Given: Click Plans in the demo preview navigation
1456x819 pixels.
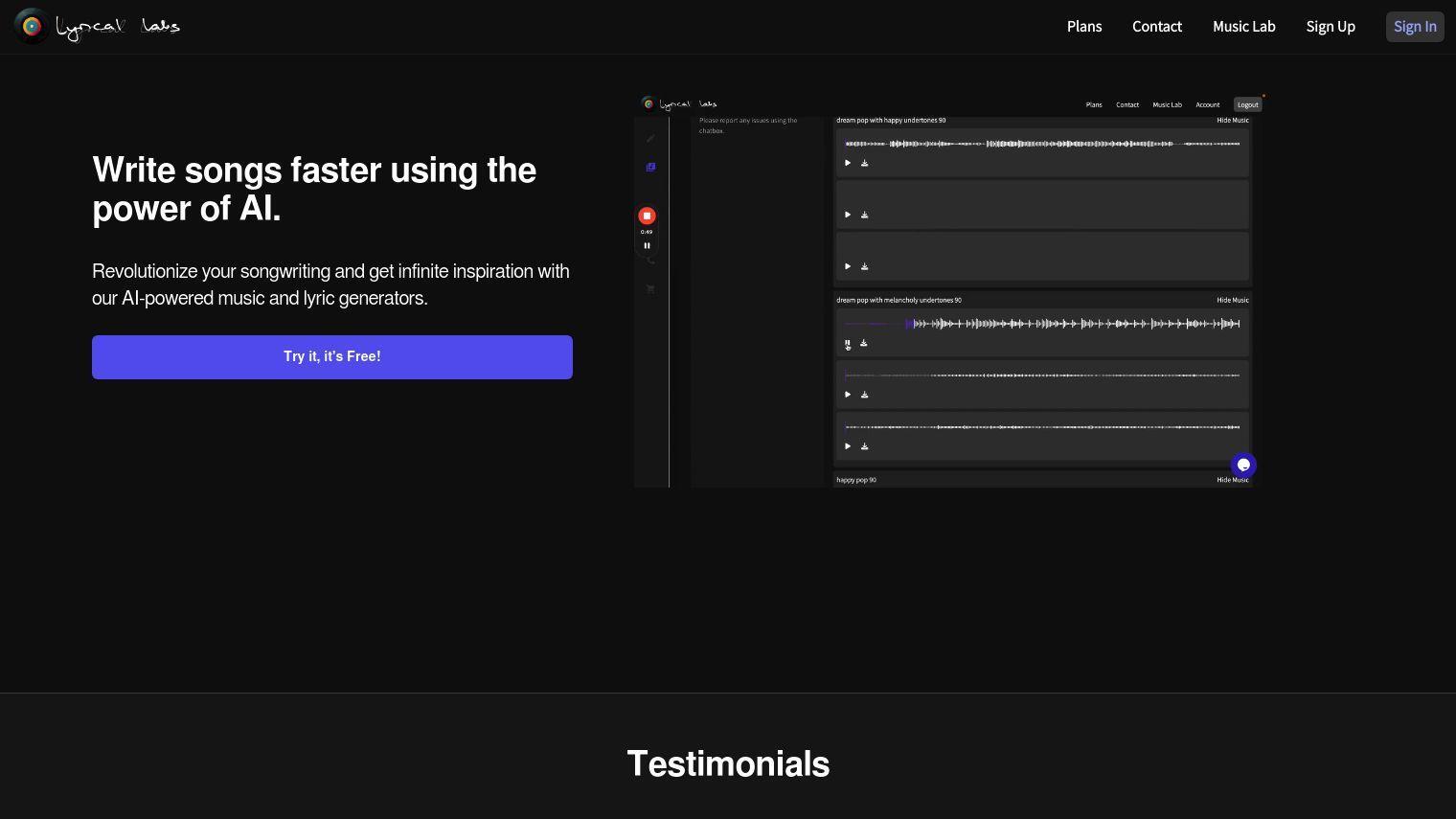Looking at the screenshot, I should coord(1094,105).
